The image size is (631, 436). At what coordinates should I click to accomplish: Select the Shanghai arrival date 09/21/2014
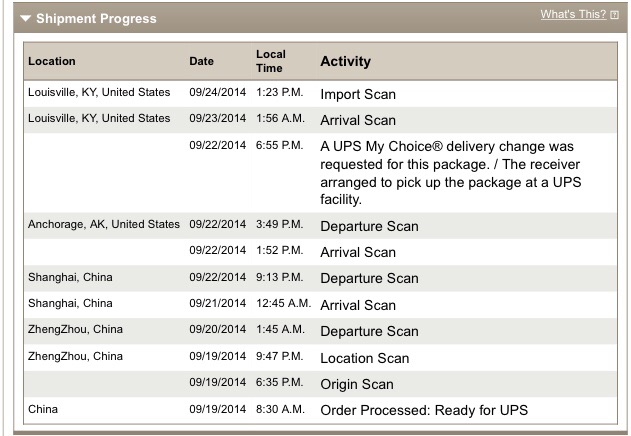pos(214,304)
